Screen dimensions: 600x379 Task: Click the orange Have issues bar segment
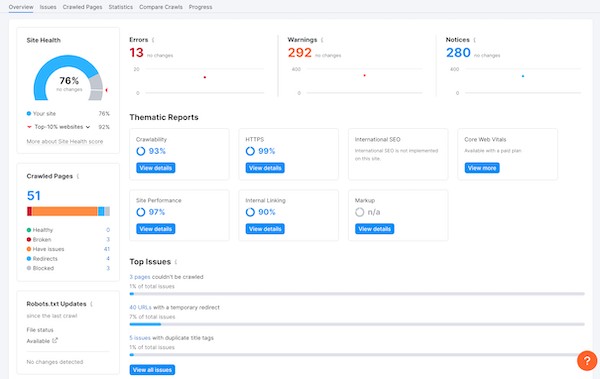(x=65, y=211)
